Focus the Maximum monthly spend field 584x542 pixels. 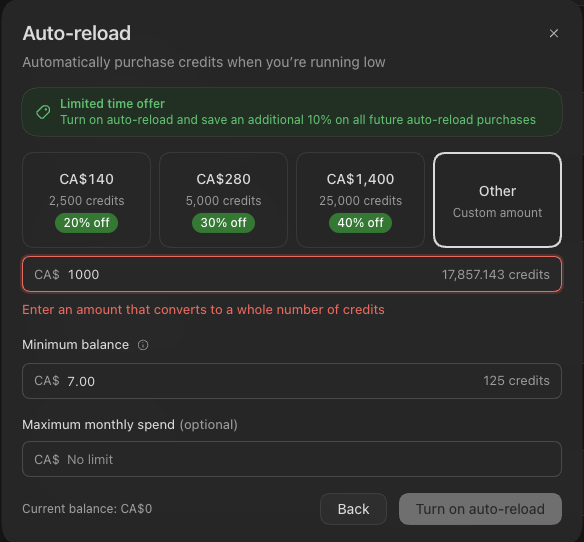tap(292, 459)
